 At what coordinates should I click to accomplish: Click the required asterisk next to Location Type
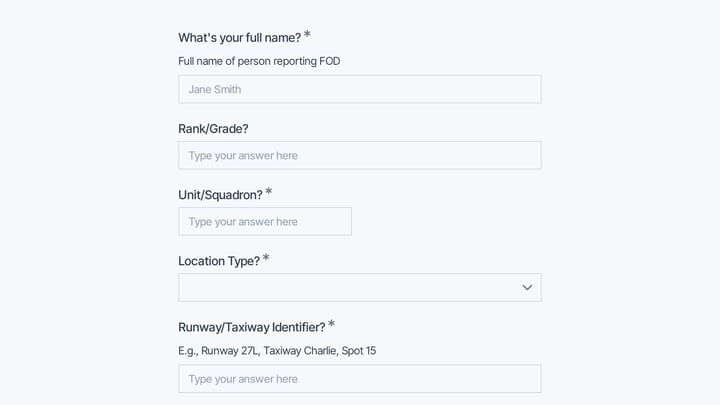266,258
